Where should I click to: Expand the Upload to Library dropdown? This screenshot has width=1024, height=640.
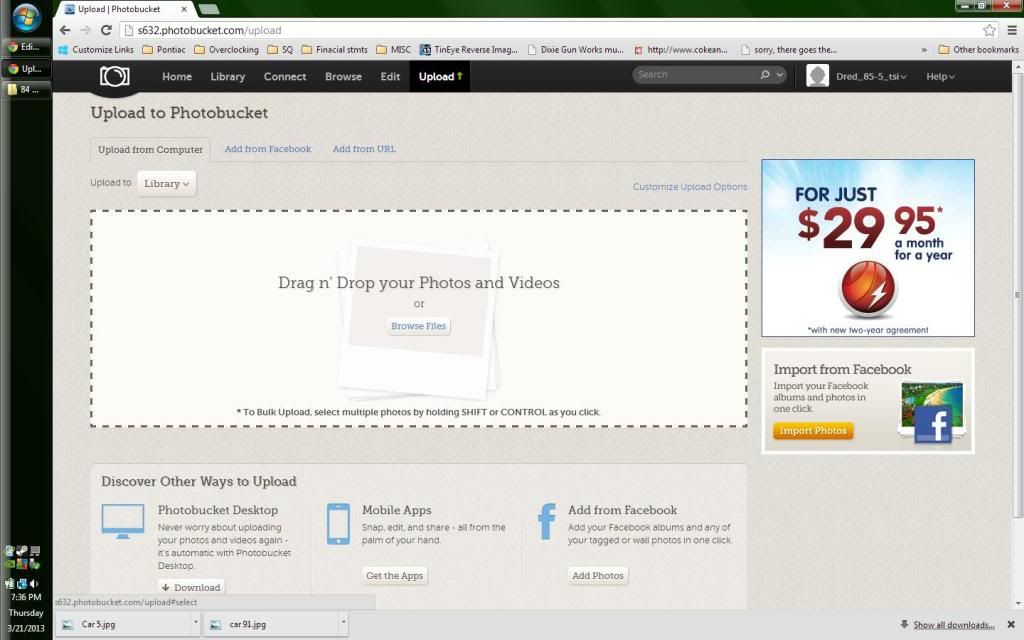click(167, 184)
